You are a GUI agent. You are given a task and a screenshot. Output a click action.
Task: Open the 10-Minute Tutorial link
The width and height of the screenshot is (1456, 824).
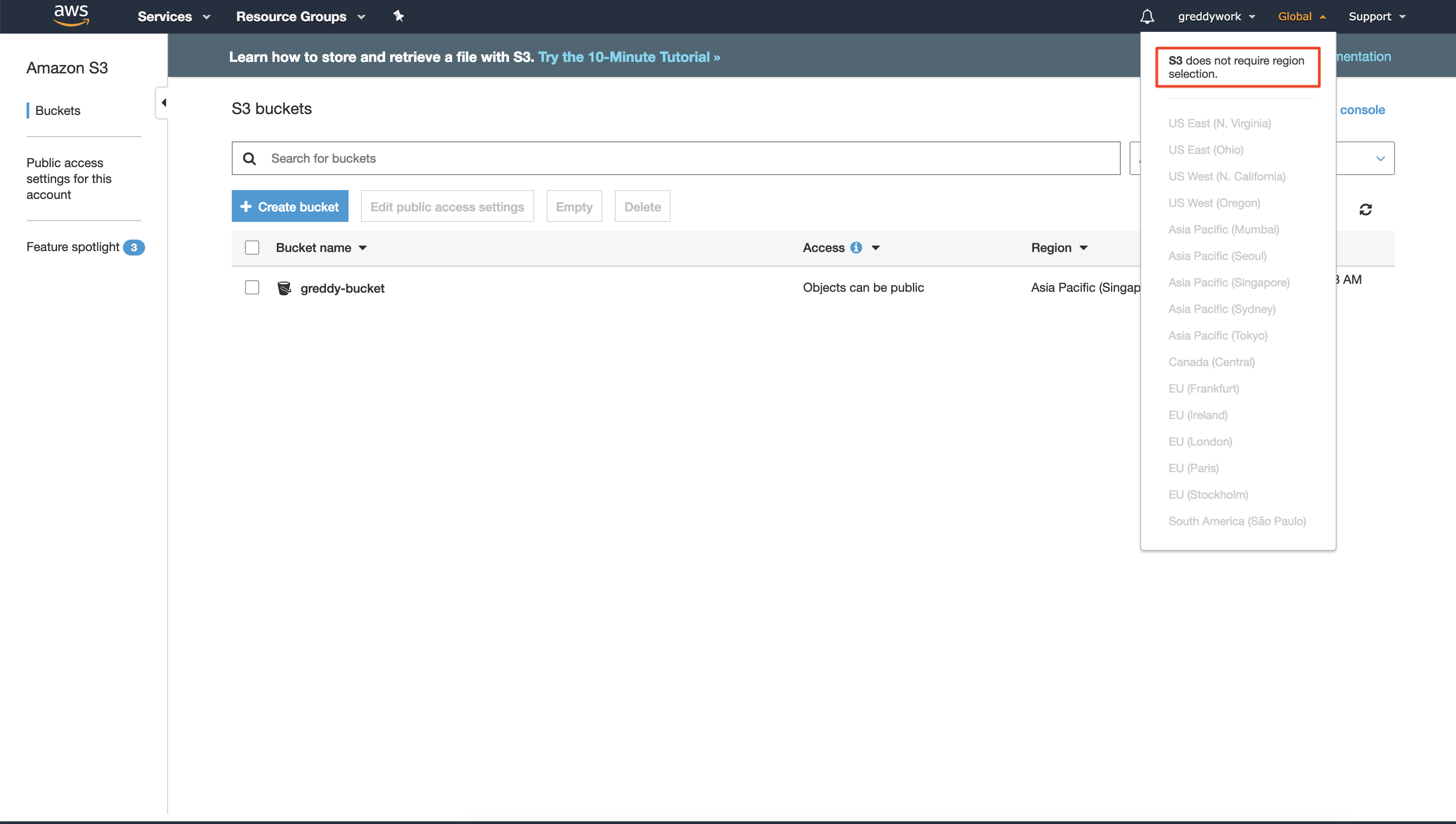(628, 57)
